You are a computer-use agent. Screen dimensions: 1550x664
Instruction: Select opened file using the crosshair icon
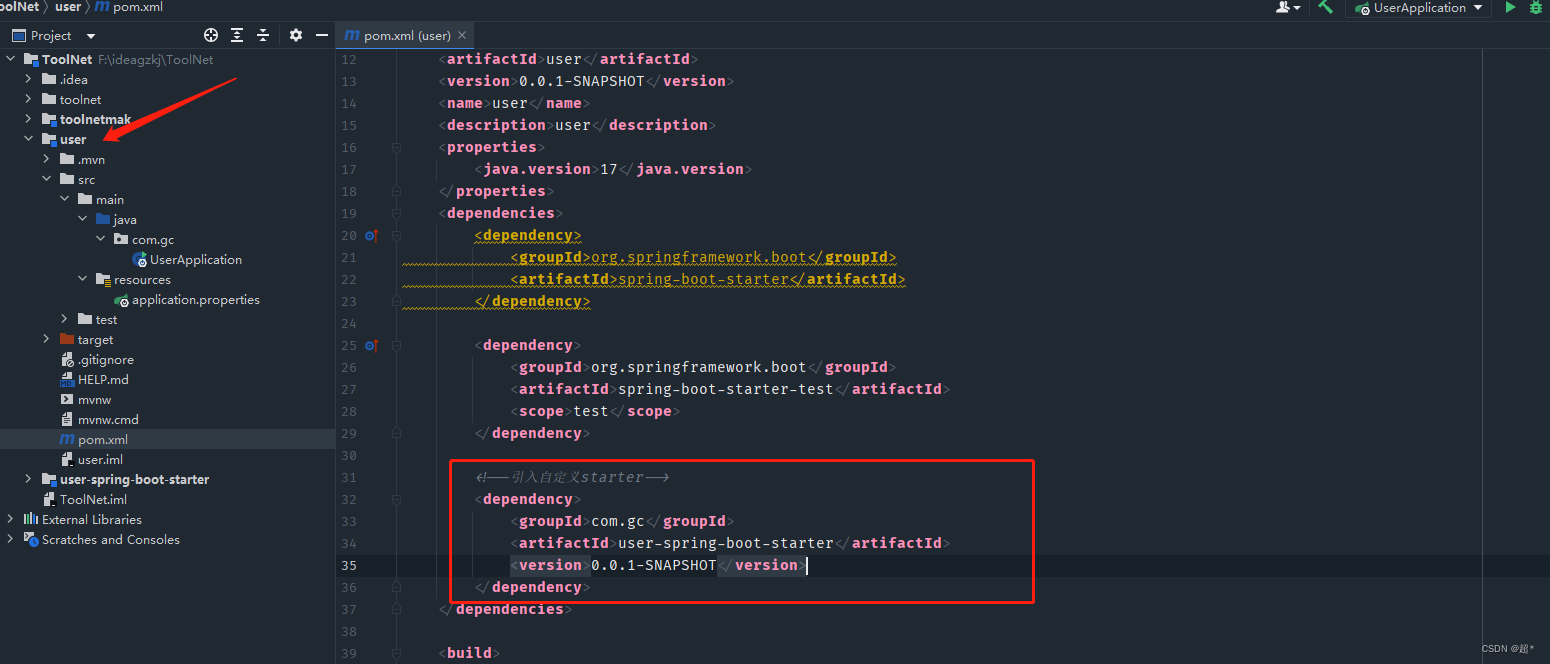pyautogui.click(x=211, y=35)
